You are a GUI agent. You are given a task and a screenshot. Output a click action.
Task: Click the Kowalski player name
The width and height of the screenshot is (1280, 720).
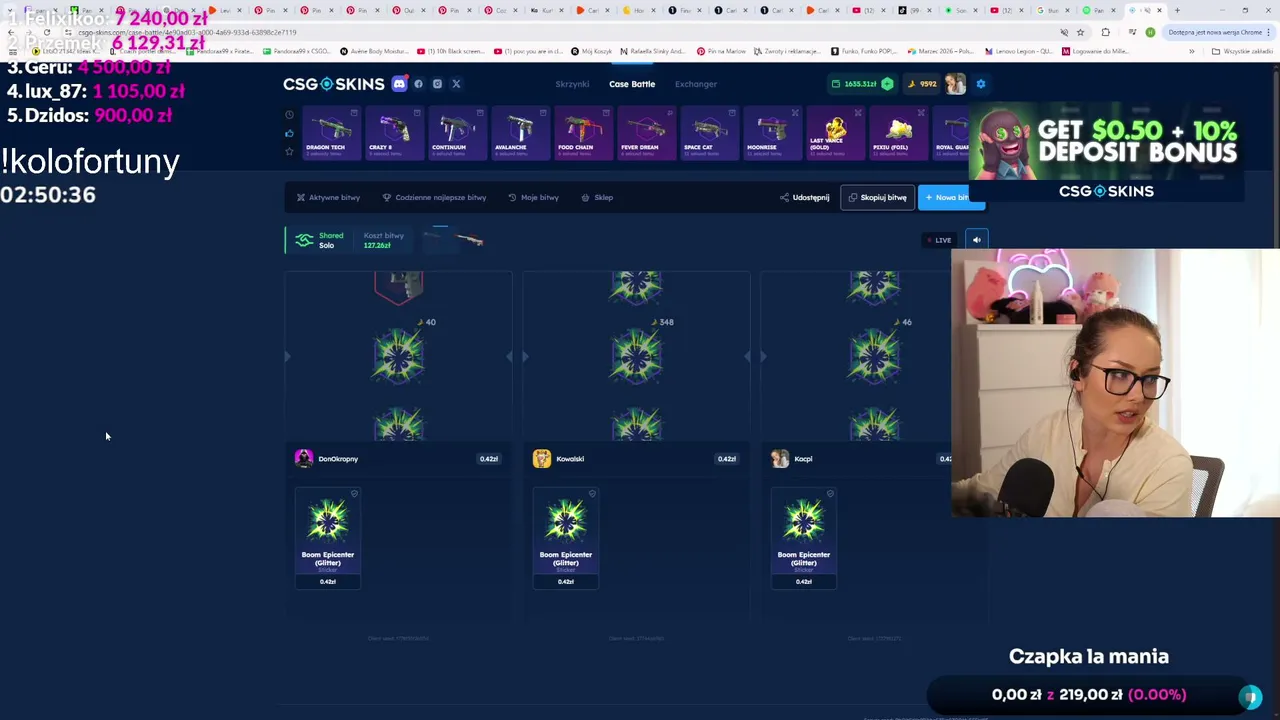click(570, 459)
